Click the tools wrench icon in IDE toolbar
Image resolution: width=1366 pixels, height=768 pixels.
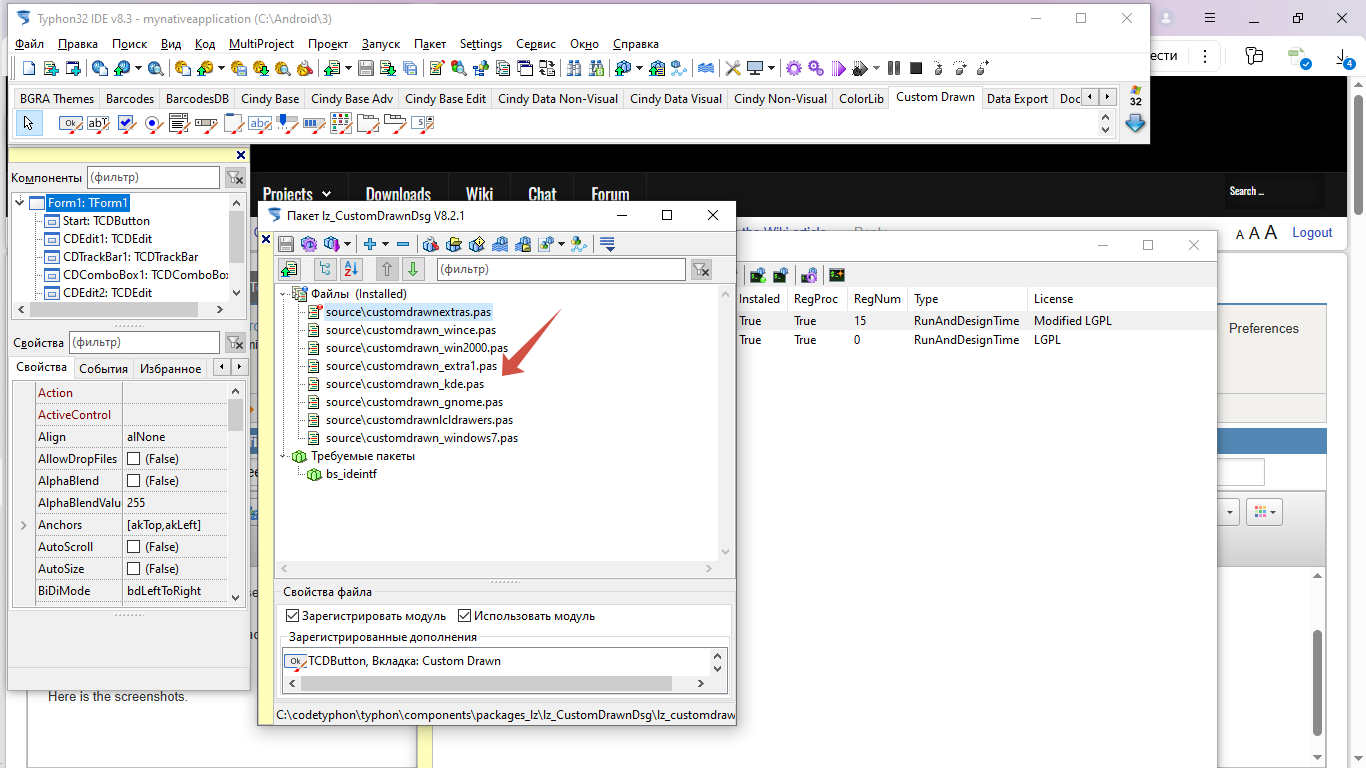click(732, 68)
